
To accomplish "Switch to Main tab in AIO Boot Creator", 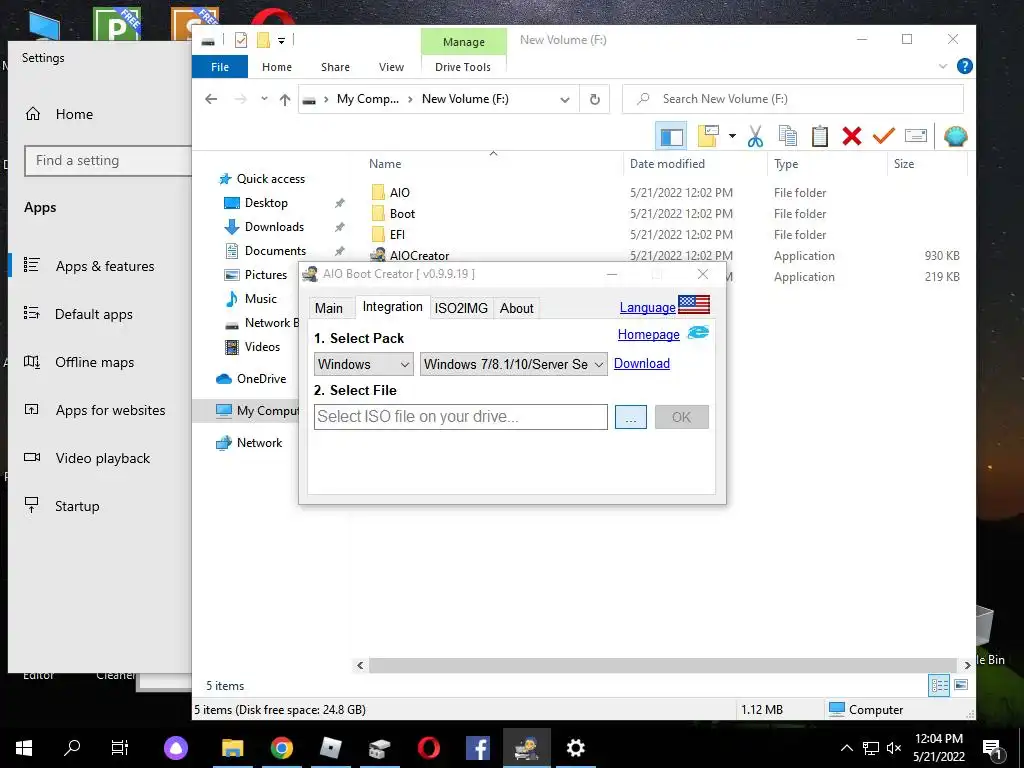I will pyautogui.click(x=328, y=308).
